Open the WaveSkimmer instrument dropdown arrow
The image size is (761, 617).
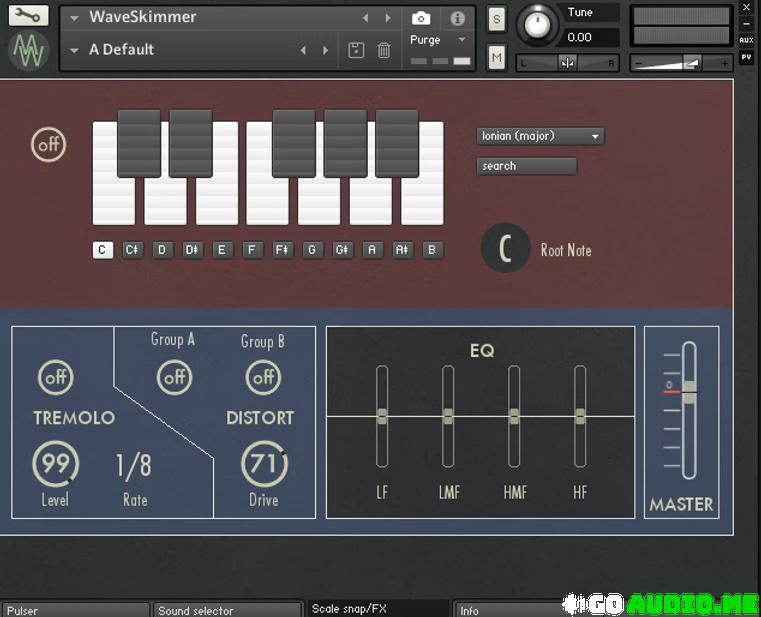(x=74, y=18)
